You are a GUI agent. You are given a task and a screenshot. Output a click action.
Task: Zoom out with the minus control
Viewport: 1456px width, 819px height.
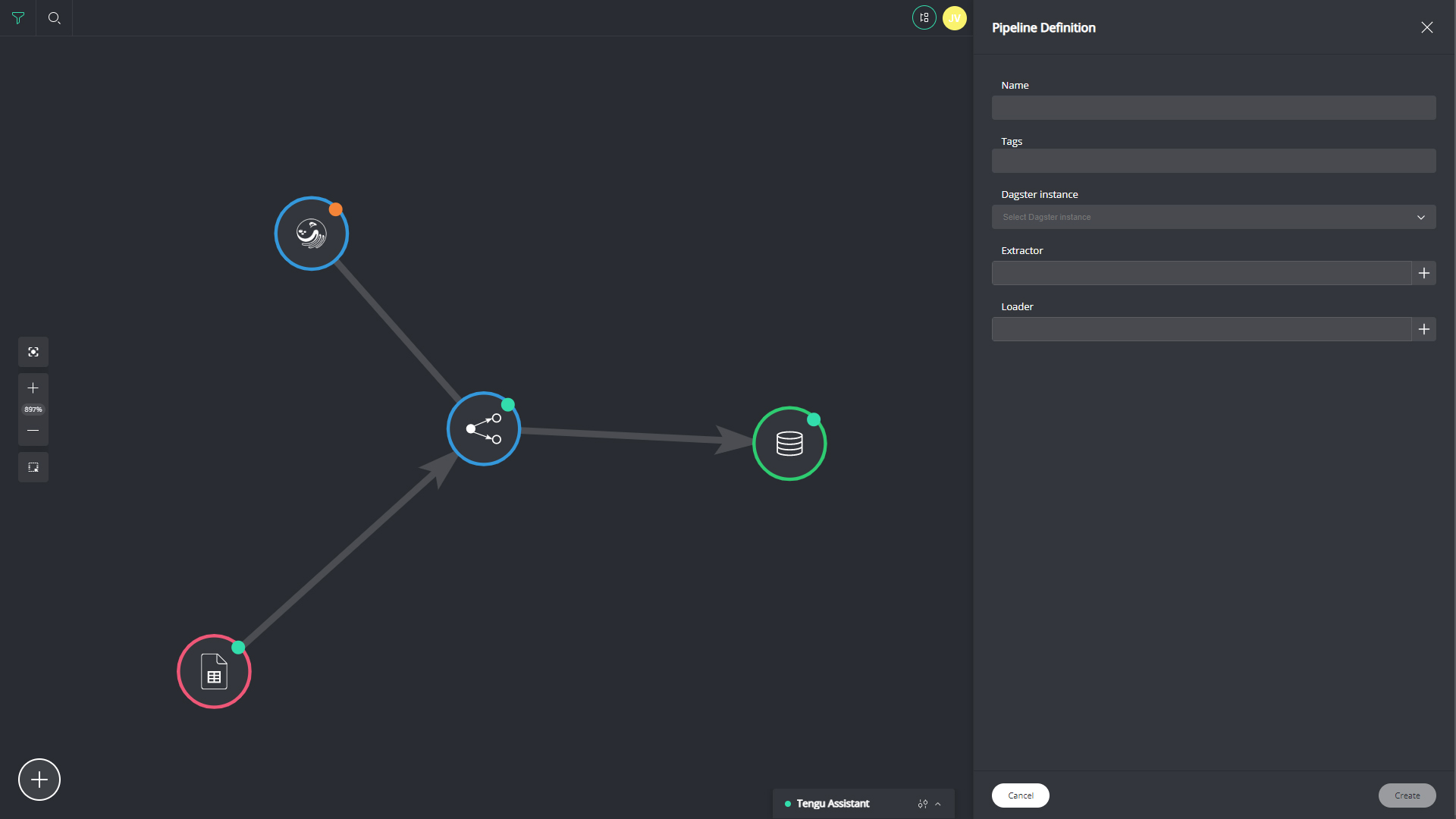[x=33, y=431]
